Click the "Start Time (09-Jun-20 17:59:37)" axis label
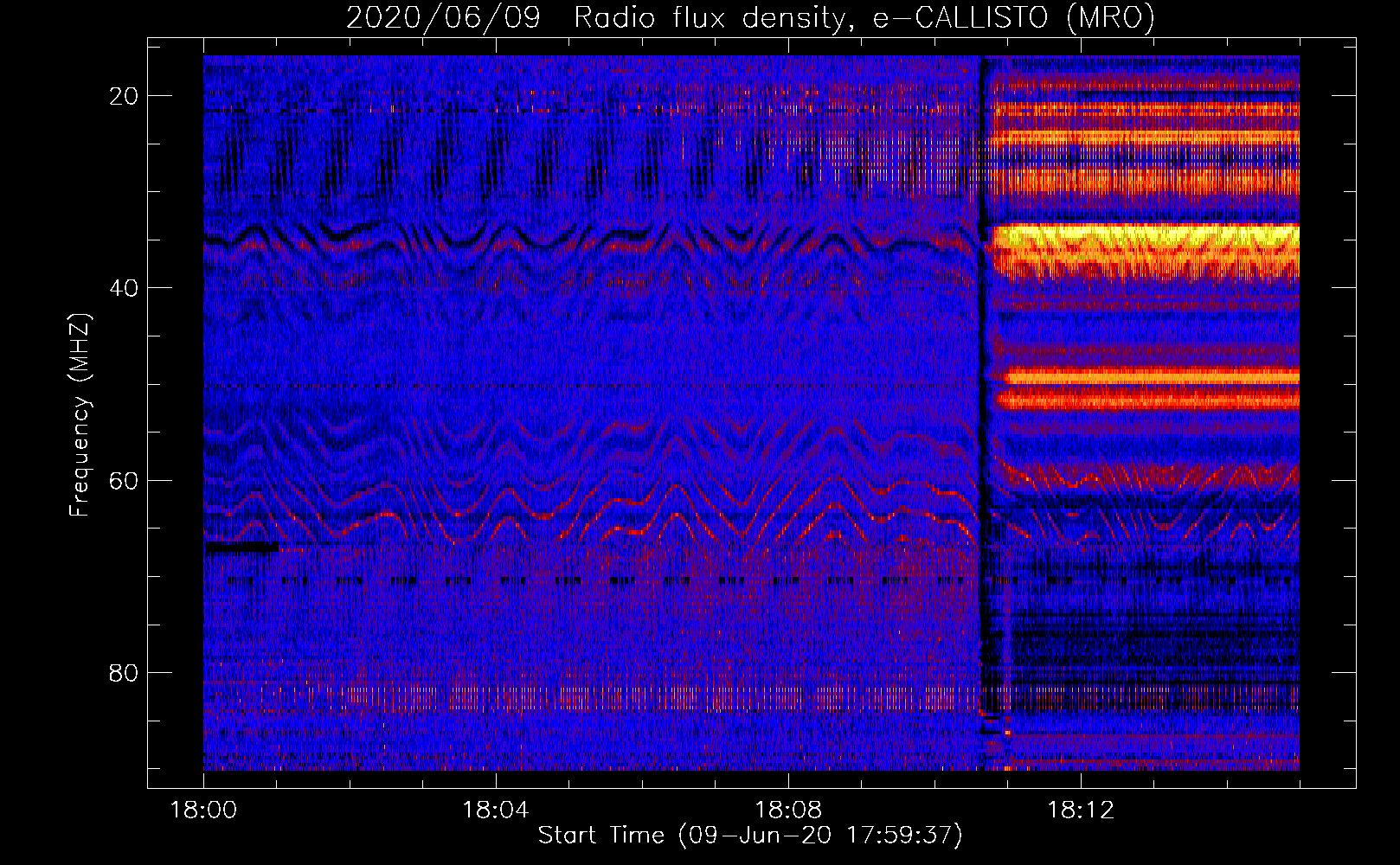The width and height of the screenshot is (1400, 865). pyautogui.click(x=750, y=836)
